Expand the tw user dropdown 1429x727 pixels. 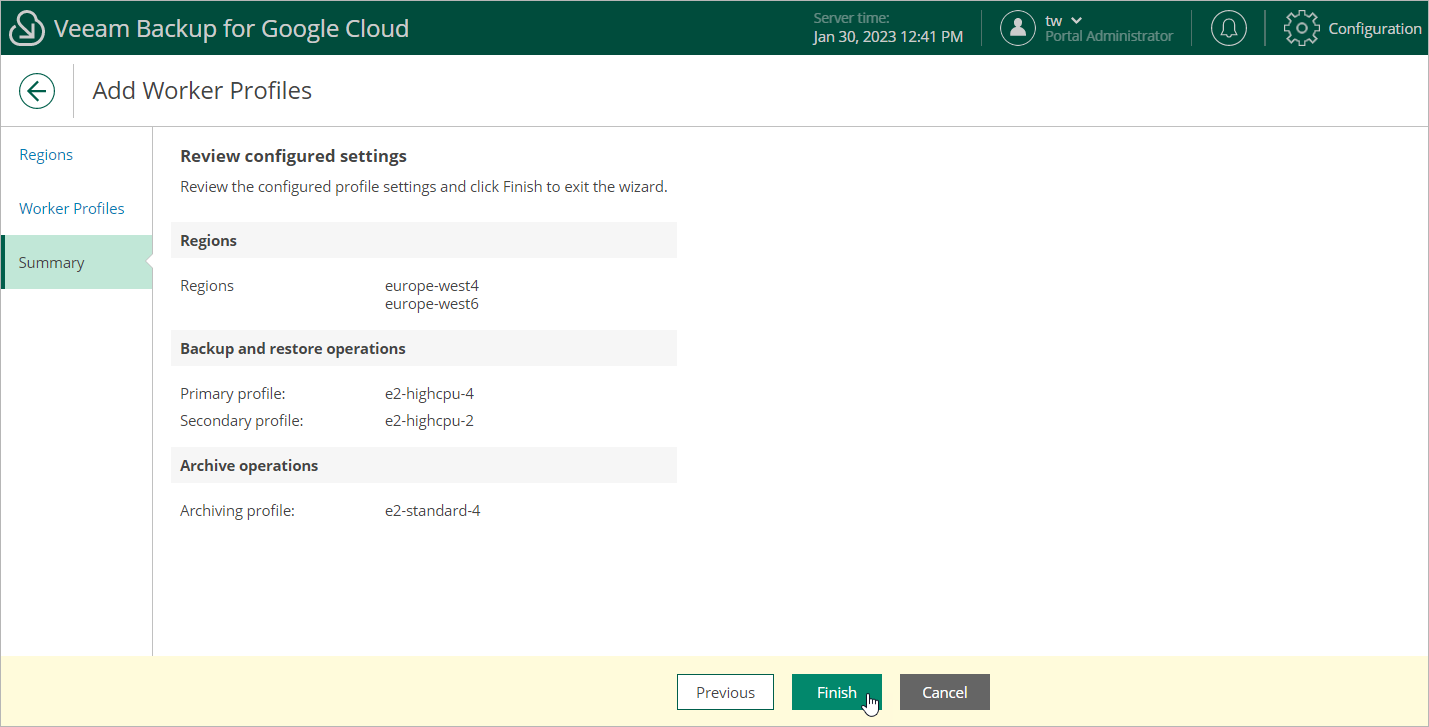click(1064, 20)
